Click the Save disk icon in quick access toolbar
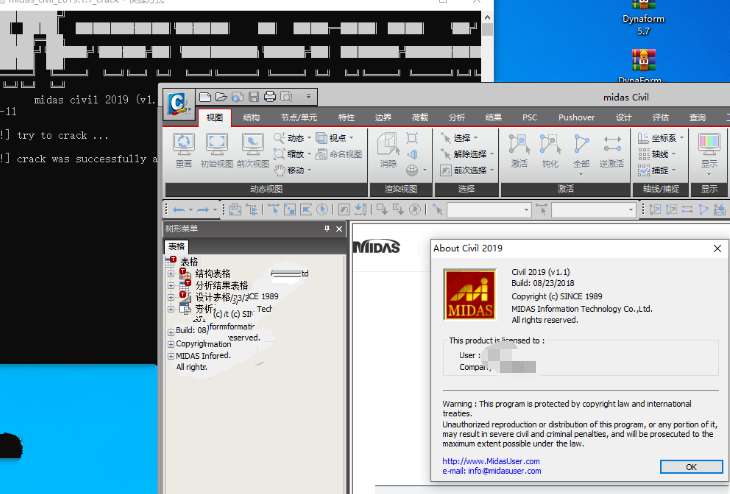The image size is (730, 494). pyautogui.click(x=254, y=97)
